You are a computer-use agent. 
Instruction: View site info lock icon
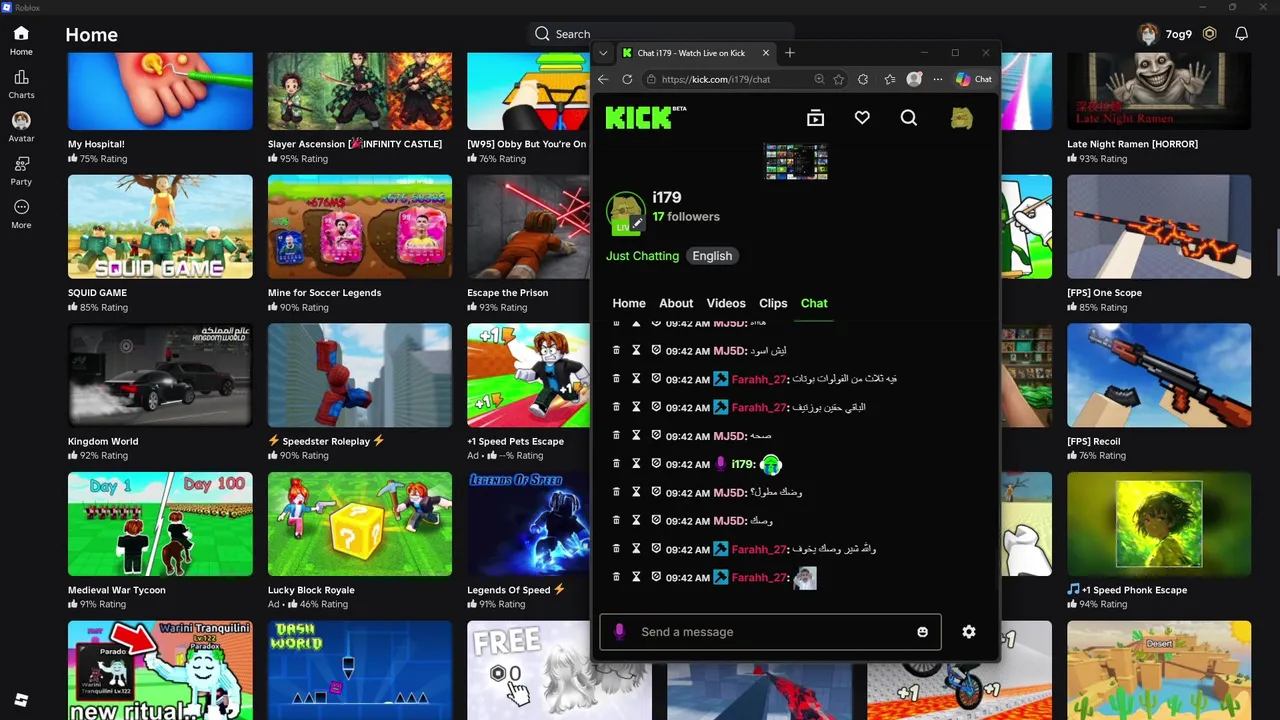pyautogui.click(x=651, y=79)
